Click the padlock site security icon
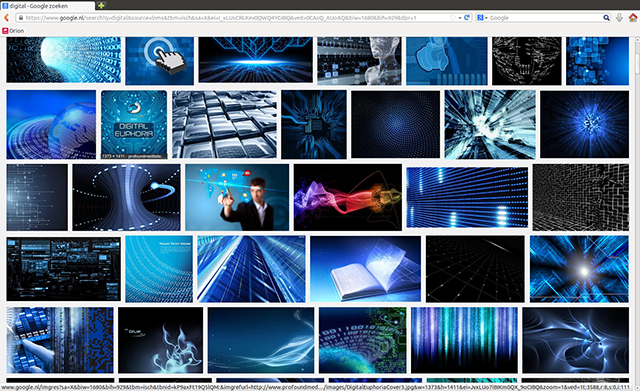This screenshot has width=640, height=391. point(20,18)
